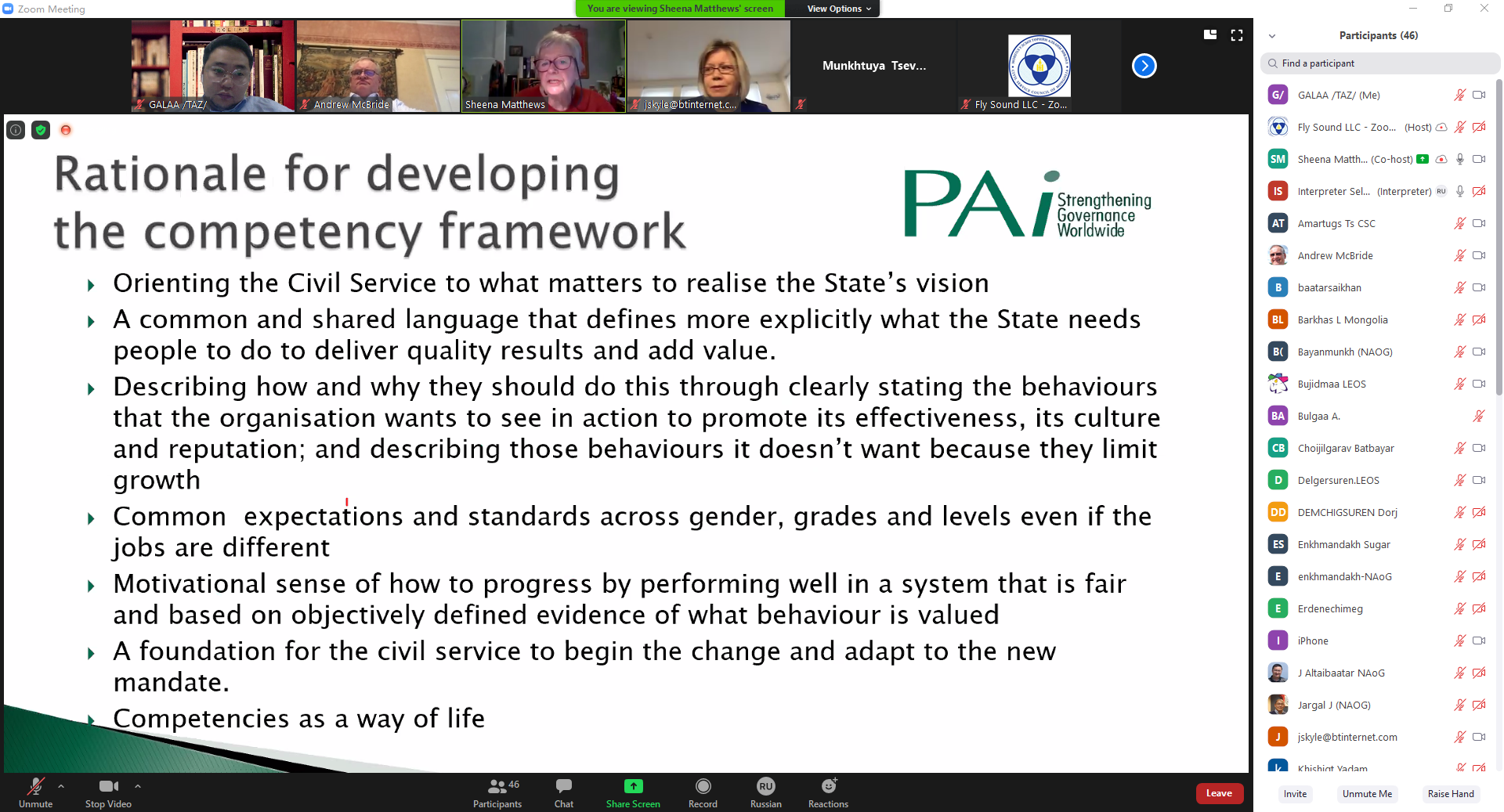Image resolution: width=1504 pixels, height=812 pixels.
Task: Toggle Fly Sound LLC muted microphone
Action: click(1459, 127)
